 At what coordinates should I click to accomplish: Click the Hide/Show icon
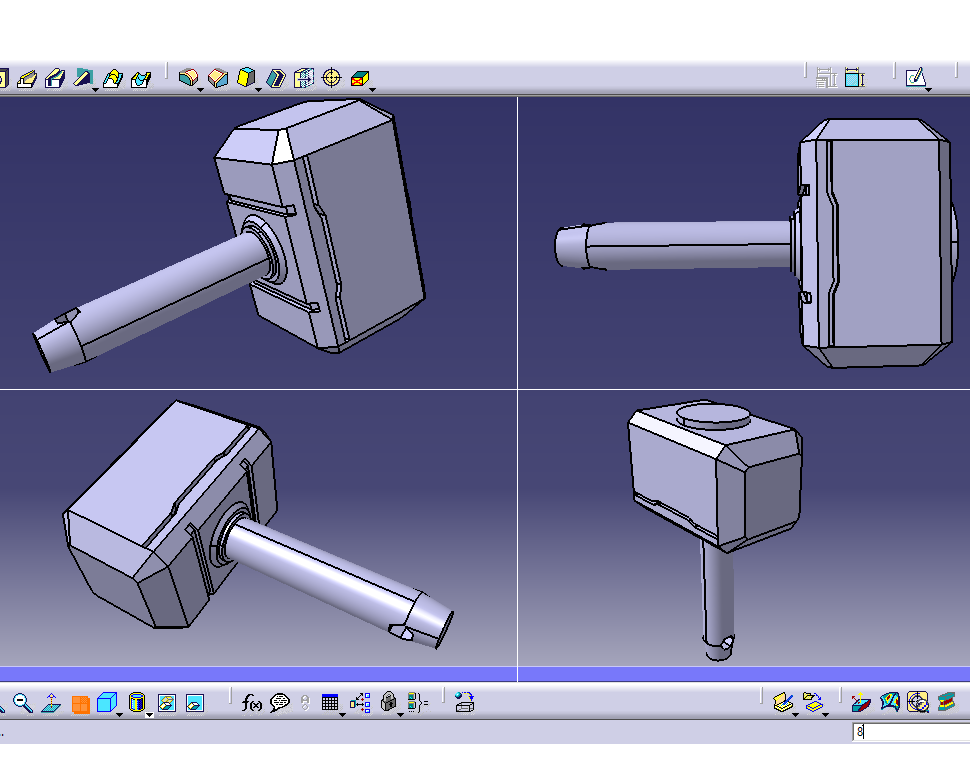pos(167,703)
